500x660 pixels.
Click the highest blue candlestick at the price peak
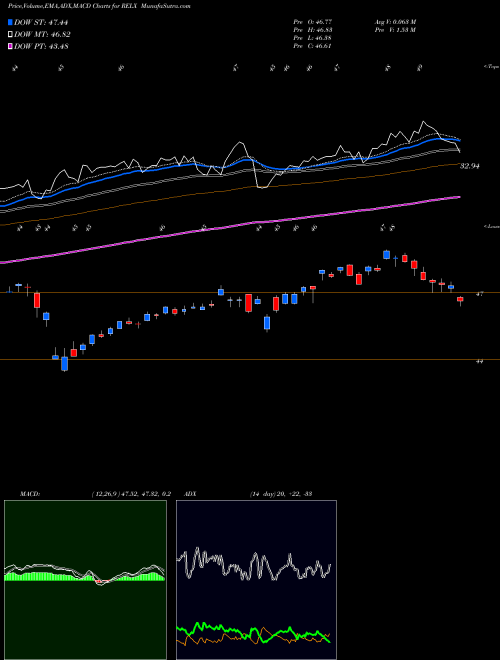[386, 254]
